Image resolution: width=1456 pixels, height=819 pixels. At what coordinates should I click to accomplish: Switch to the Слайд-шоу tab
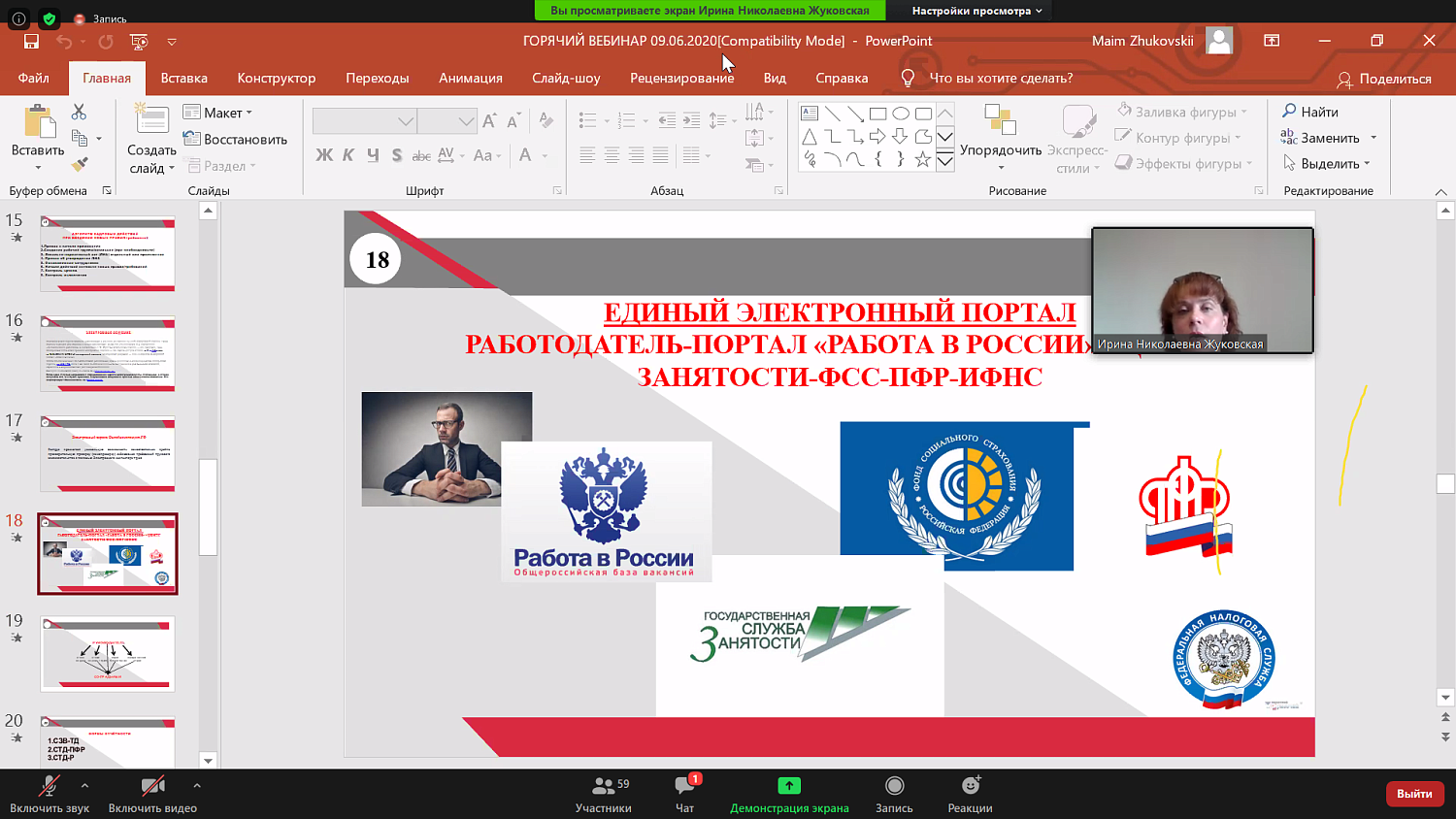coord(566,79)
